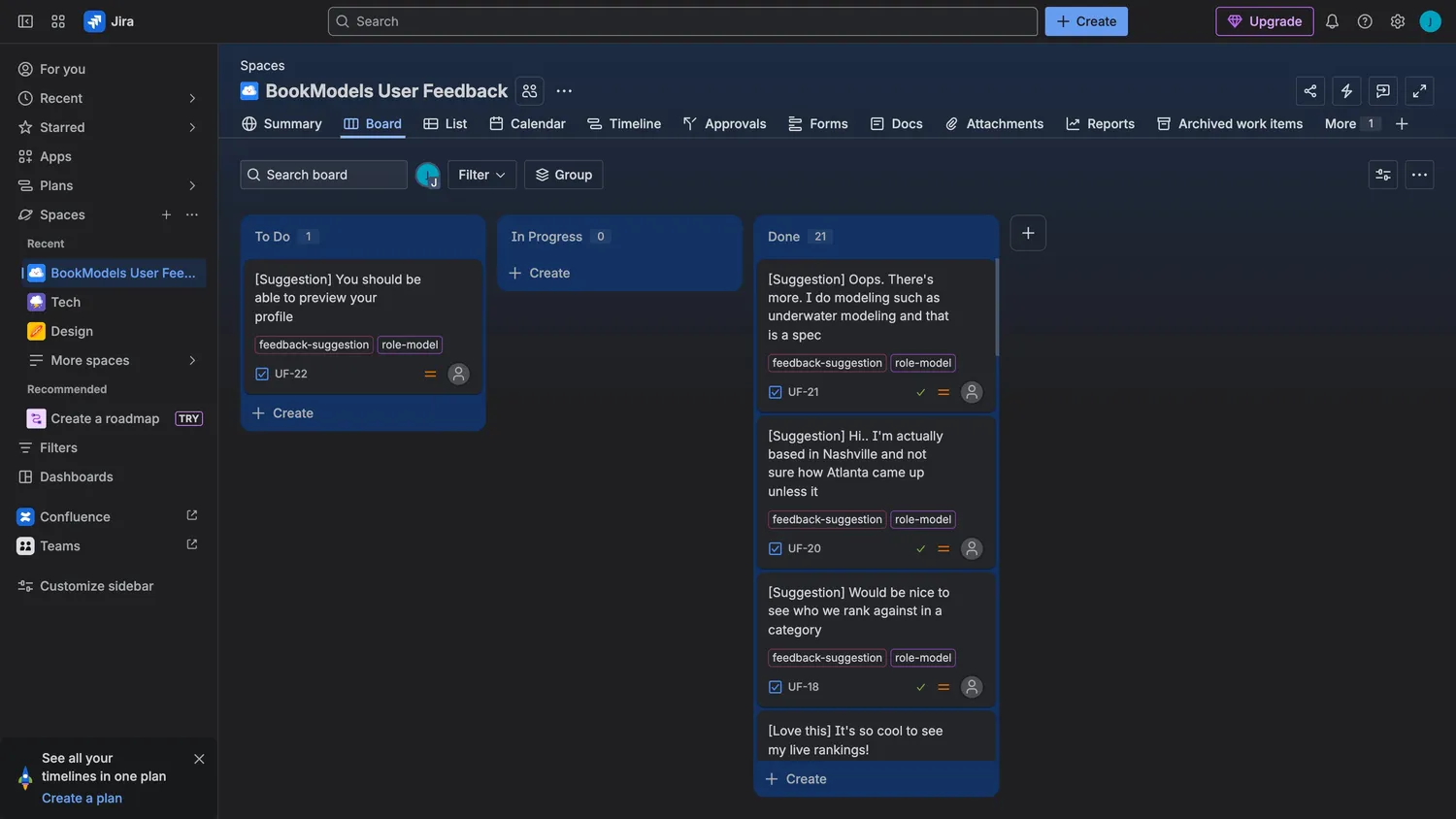1456x819 pixels.
Task: Open the Filter dropdown
Action: [x=481, y=175]
